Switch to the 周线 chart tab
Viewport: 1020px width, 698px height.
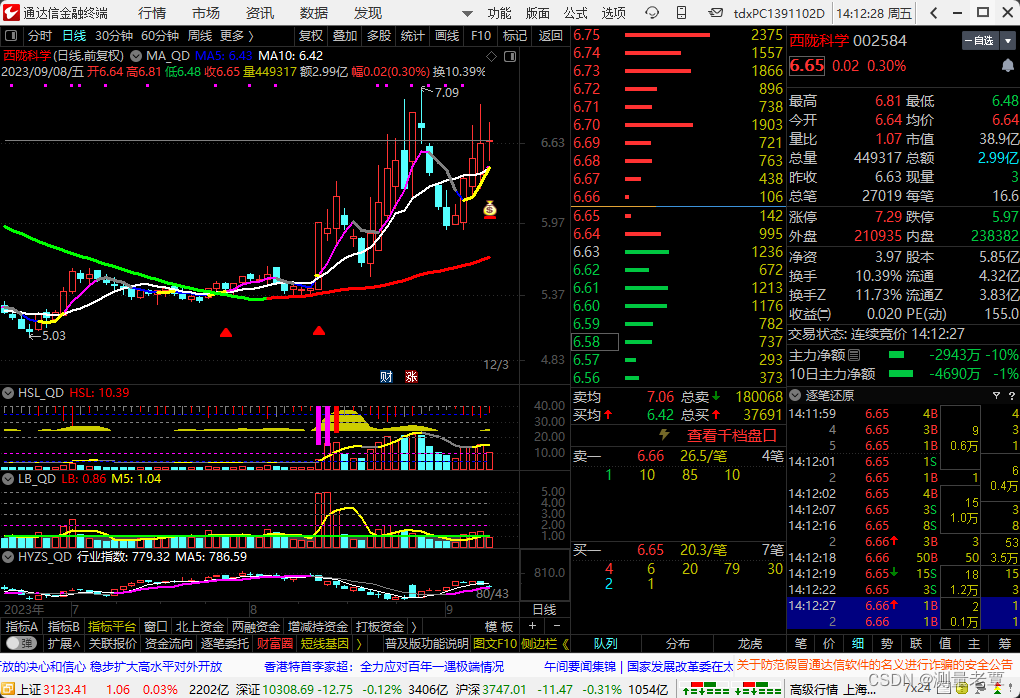point(200,36)
